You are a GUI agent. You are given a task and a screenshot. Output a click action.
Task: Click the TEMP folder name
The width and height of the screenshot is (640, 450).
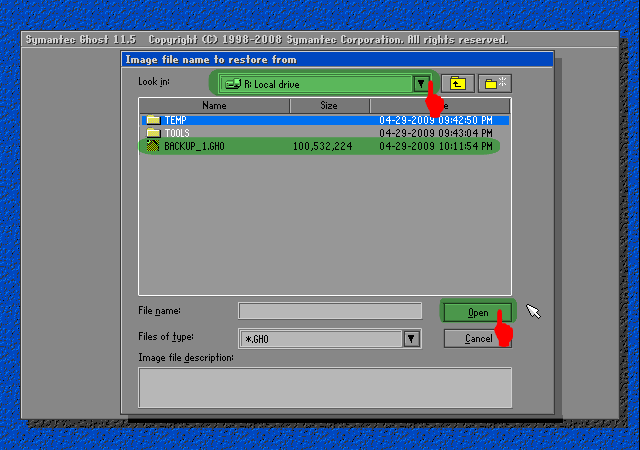click(x=176, y=120)
